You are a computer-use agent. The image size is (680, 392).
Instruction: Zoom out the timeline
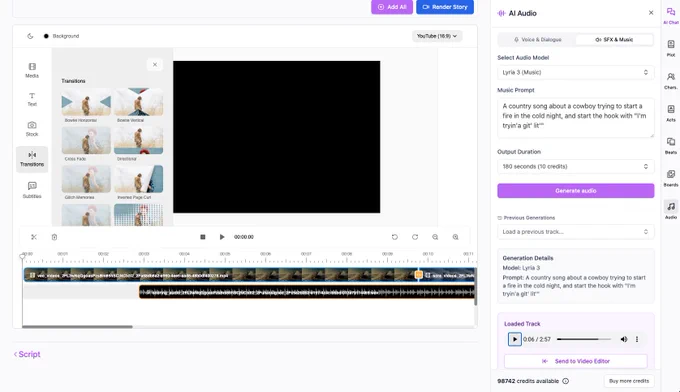coord(435,237)
